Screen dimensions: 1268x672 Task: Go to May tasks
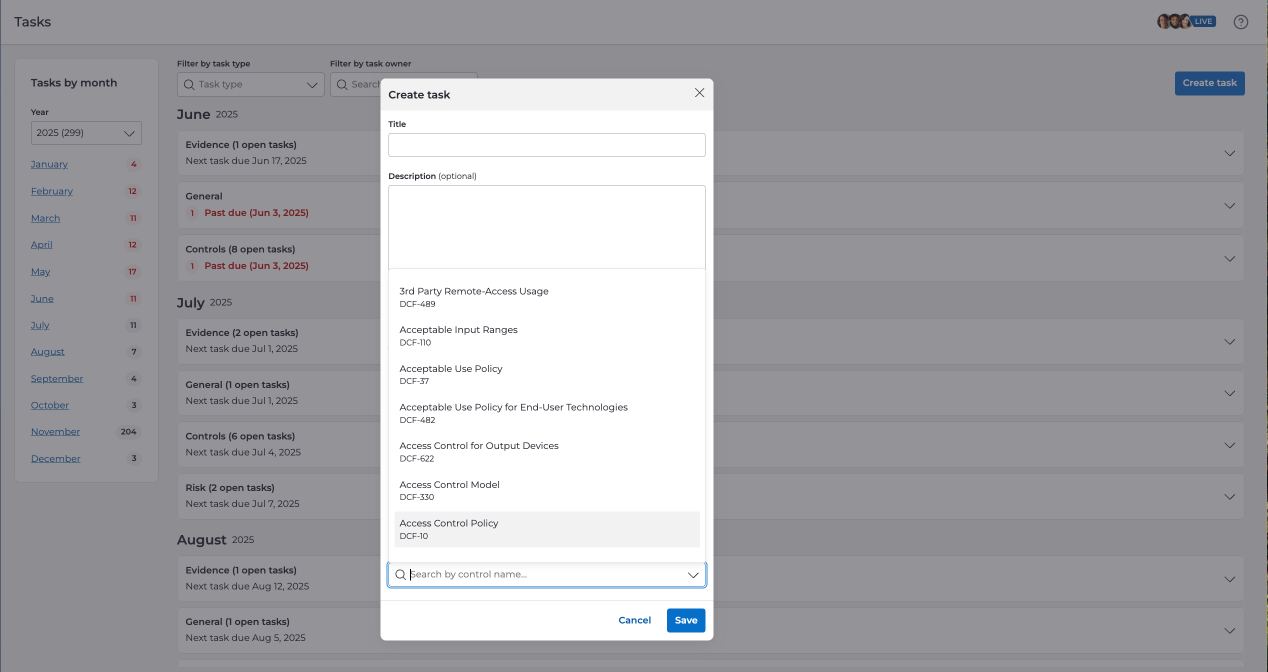click(x=41, y=272)
